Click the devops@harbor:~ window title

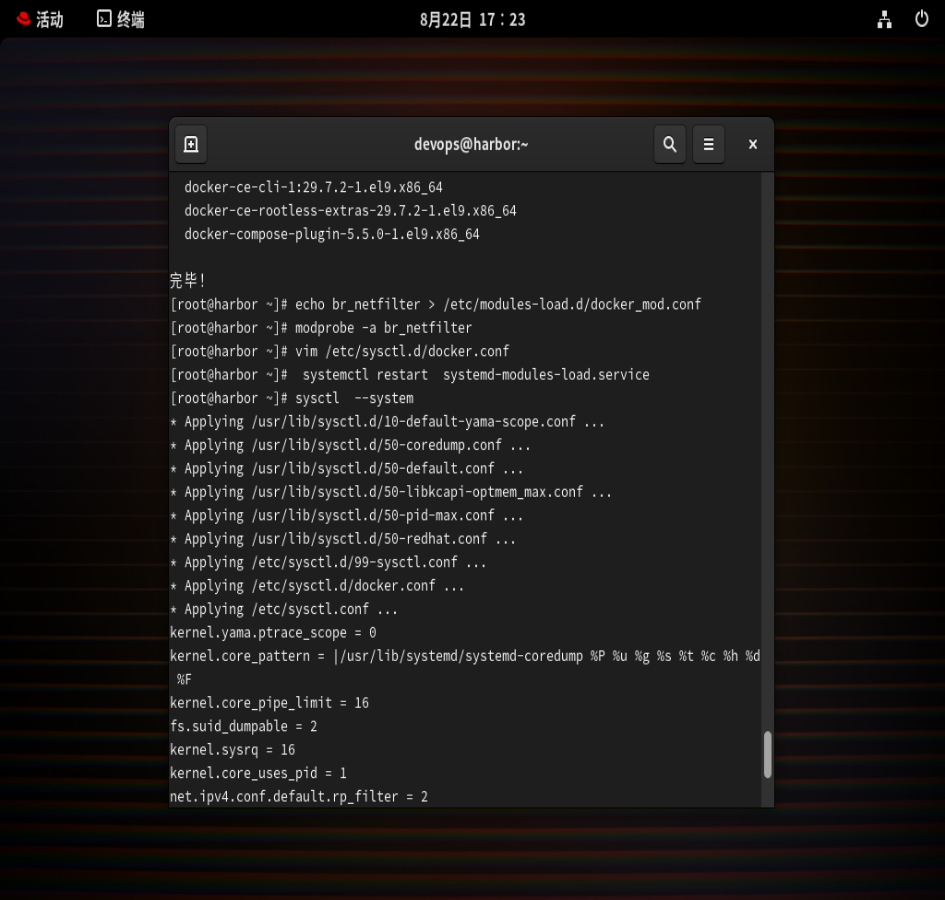pos(471,145)
